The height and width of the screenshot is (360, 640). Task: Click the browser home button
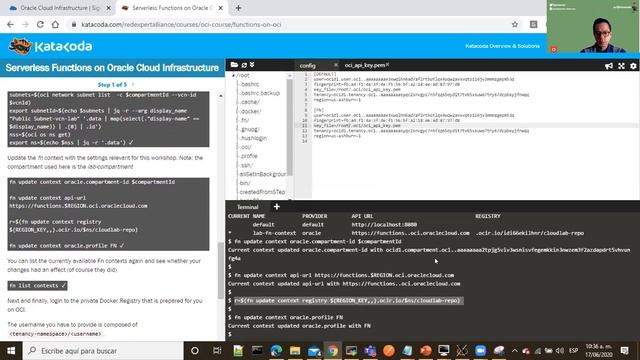[x=55, y=24]
